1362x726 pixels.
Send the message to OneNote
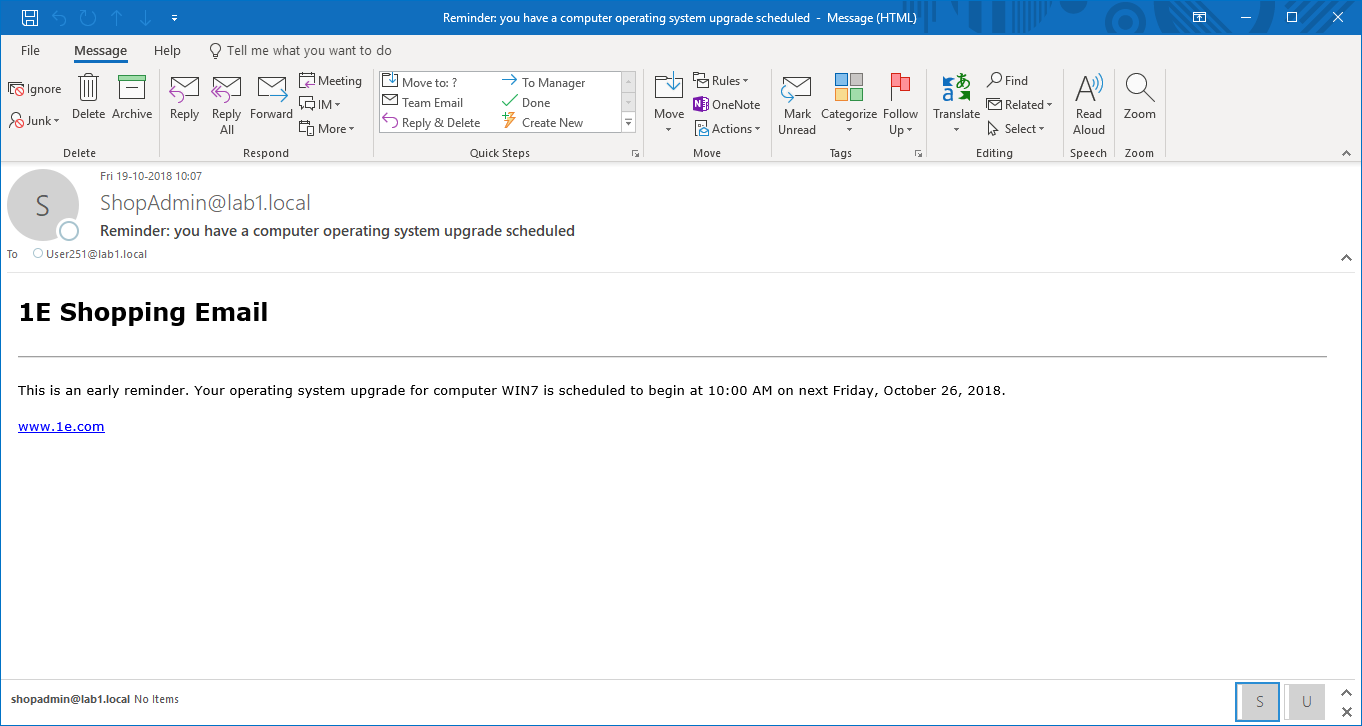[727, 105]
